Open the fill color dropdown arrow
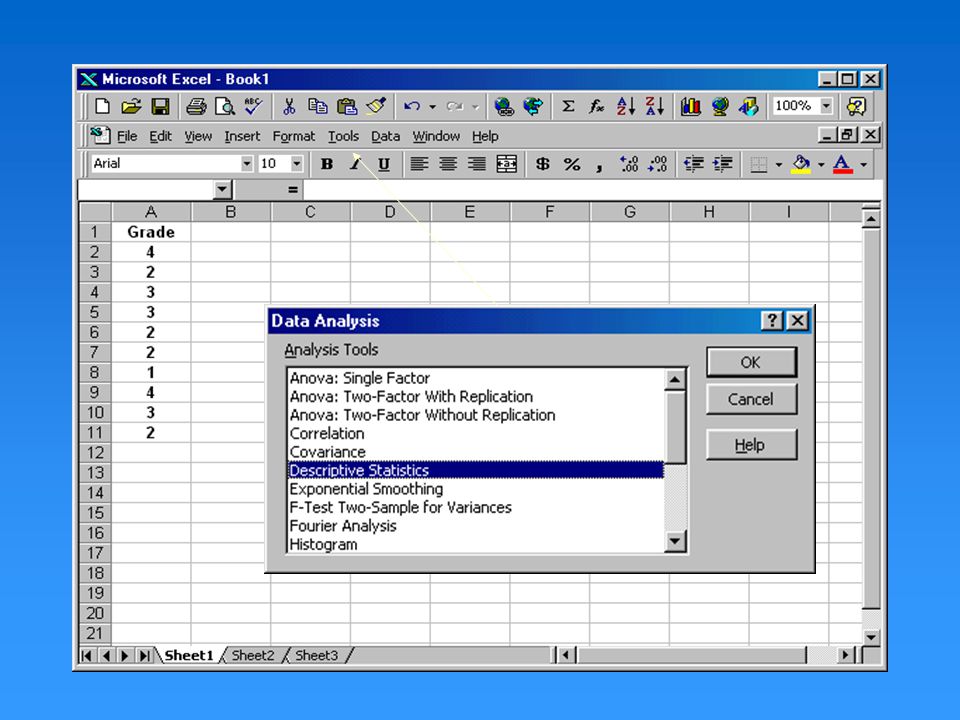Screen dimensions: 960x720 [821, 165]
